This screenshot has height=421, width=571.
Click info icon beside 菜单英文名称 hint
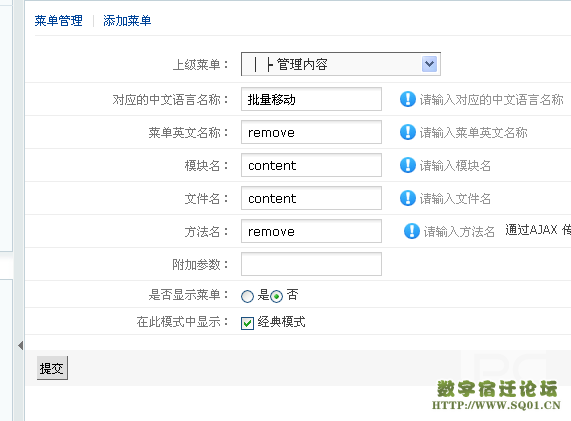(x=407, y=132)
